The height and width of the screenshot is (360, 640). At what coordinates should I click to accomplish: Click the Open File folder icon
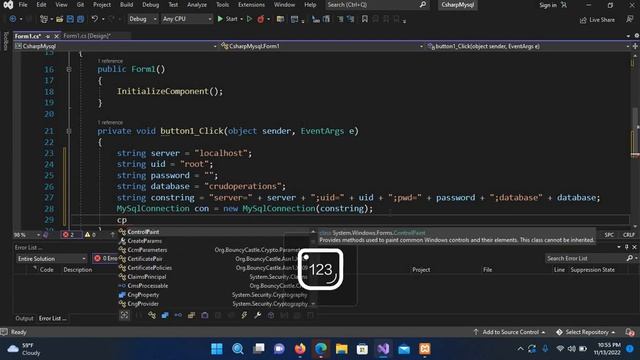point(60,19)
